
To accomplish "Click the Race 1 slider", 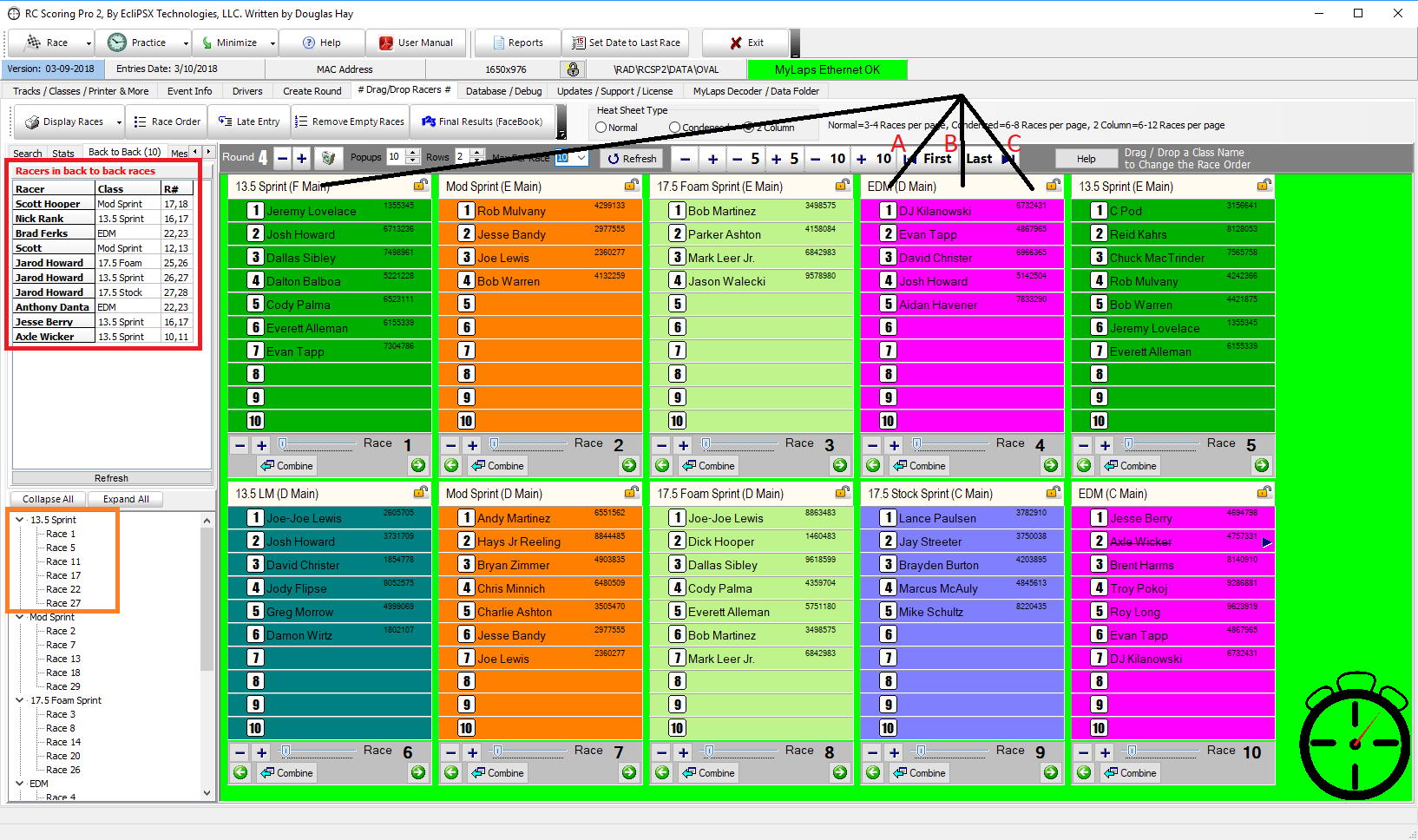I will click(x=316, y=444).
